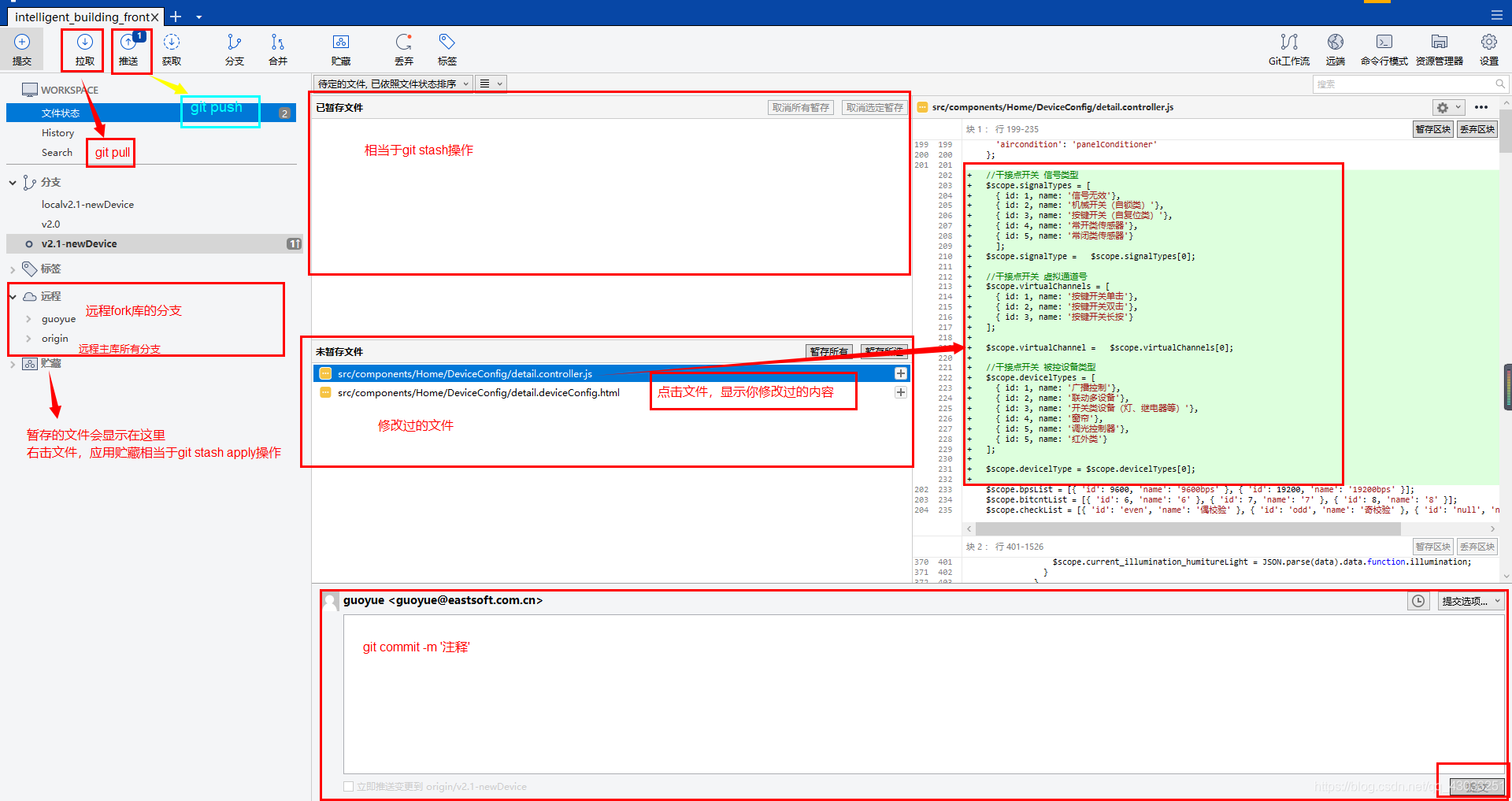Open the hamburger menu at top right

(x=1496, y=15)
